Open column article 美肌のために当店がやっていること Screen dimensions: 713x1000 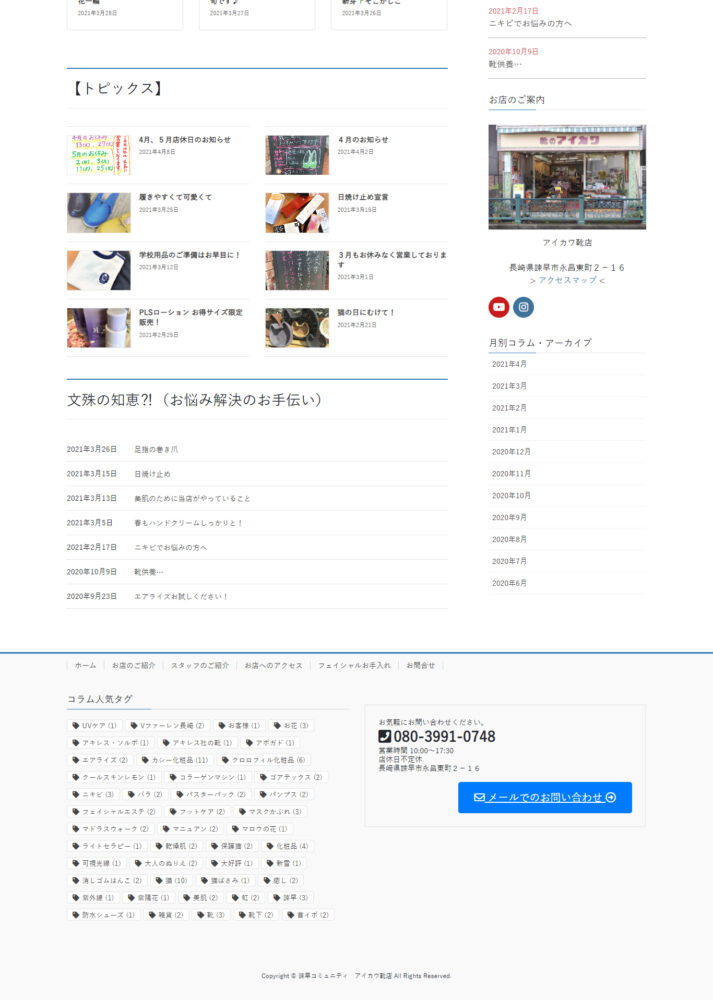click(x=192, y=499)
